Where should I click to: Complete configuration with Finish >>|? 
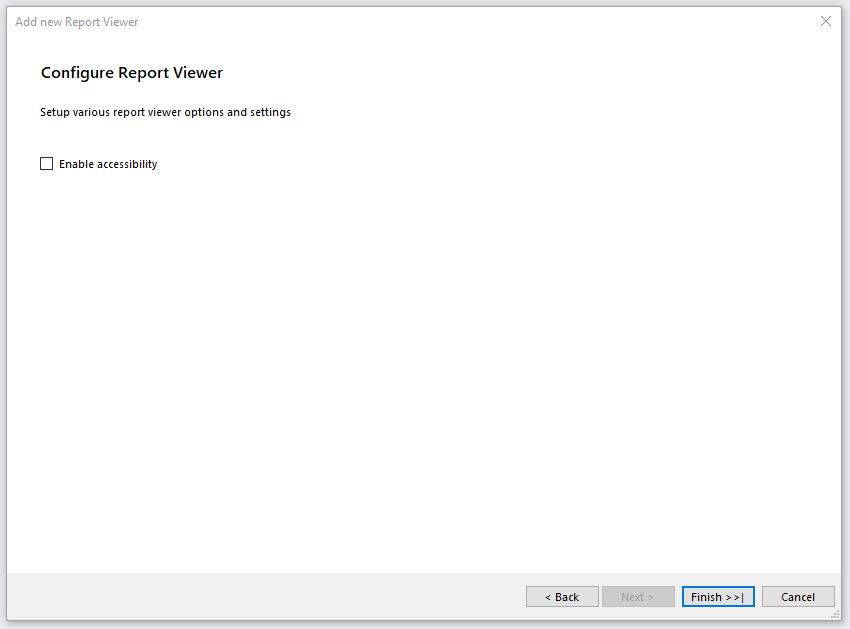[x=718, y=596]
